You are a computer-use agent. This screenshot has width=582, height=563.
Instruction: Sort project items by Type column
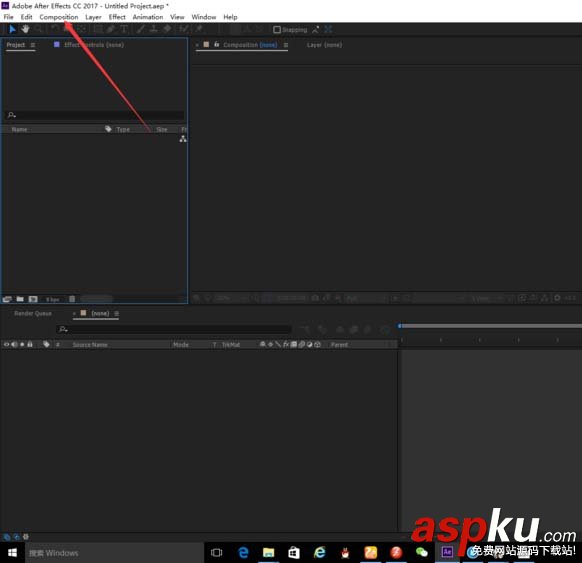pyautogui.click(x=123, y=130)
